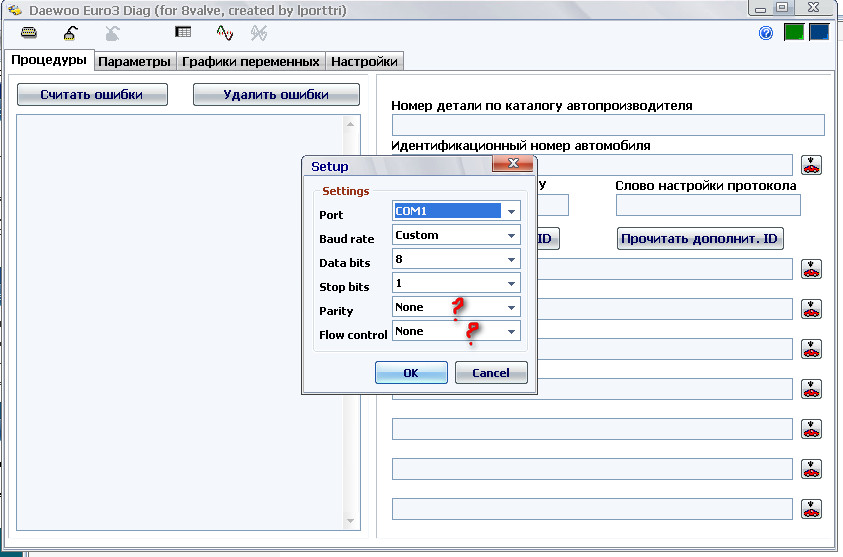Switch to the Процедуры tab

[49, 60]
